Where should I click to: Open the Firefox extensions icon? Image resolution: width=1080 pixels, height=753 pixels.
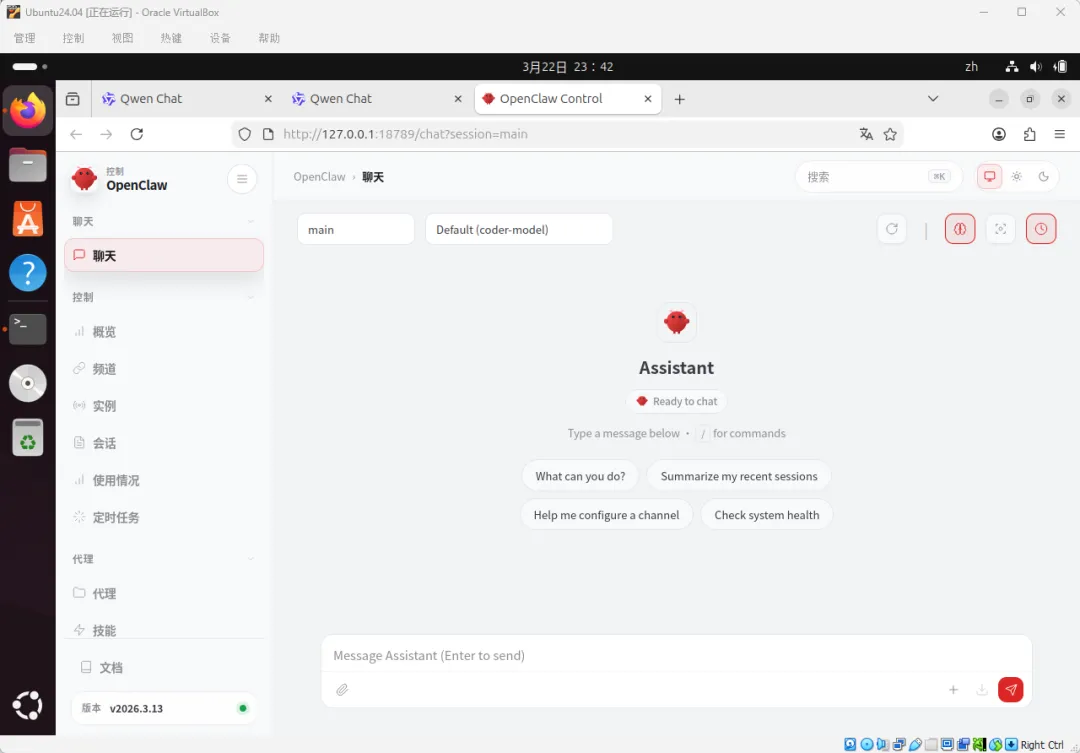1030,134
